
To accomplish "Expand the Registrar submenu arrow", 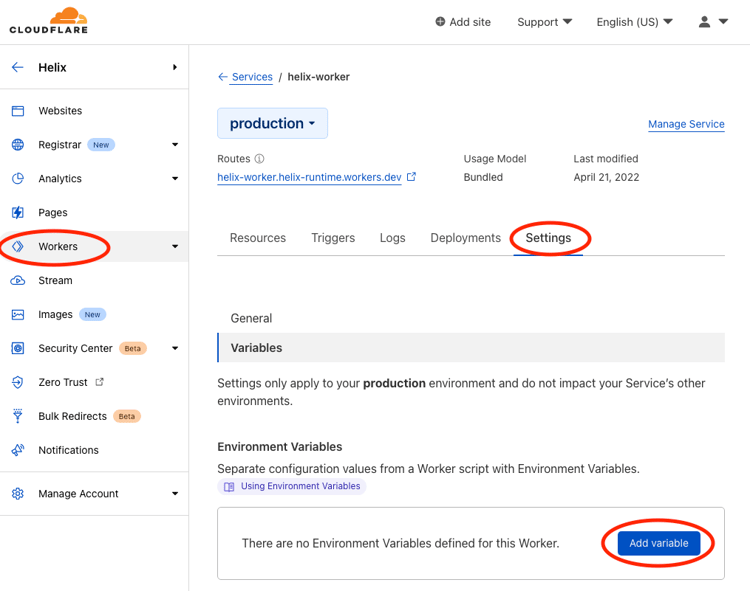I will click(175, 144).
